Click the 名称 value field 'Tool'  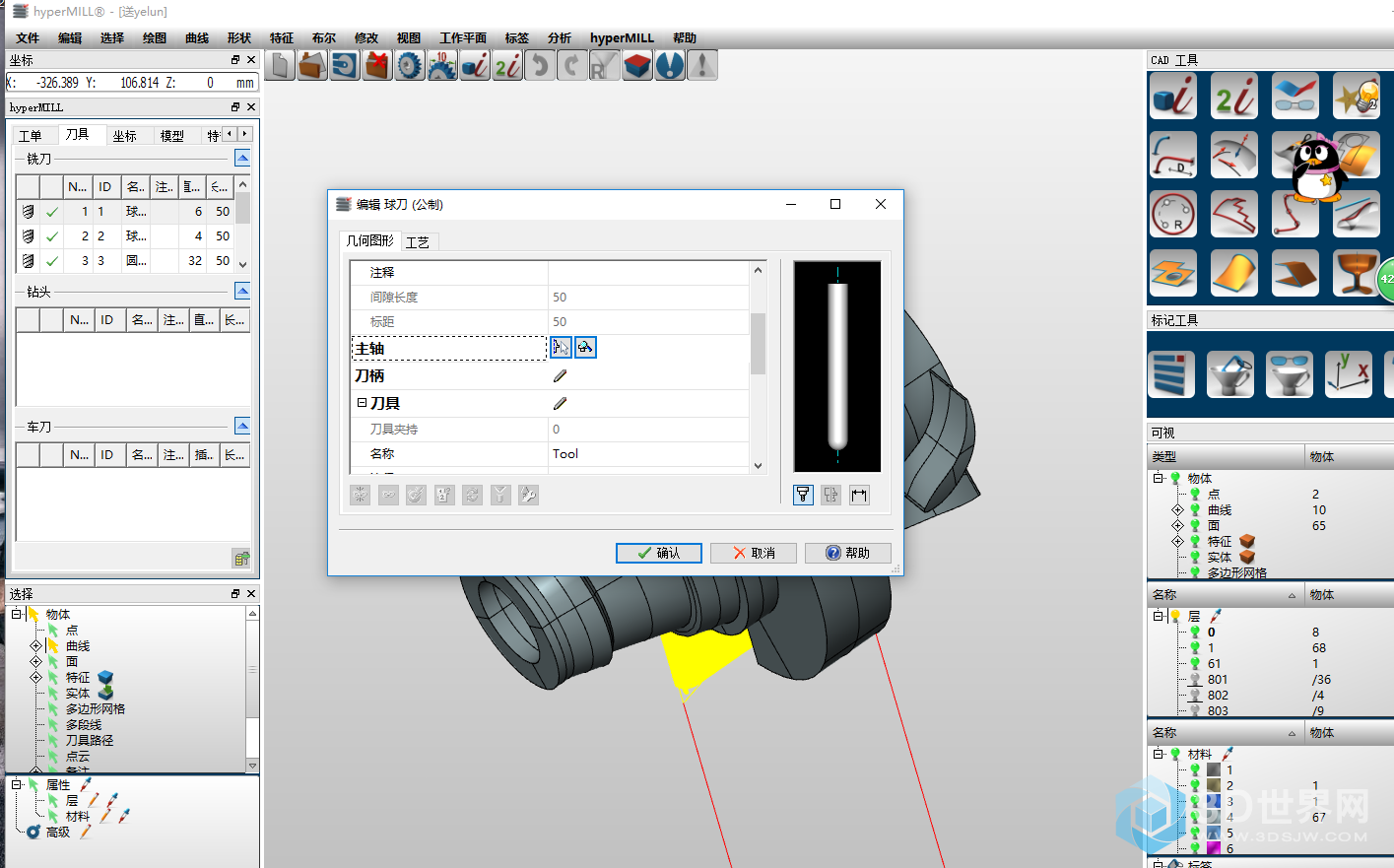[x=648, y=454]
